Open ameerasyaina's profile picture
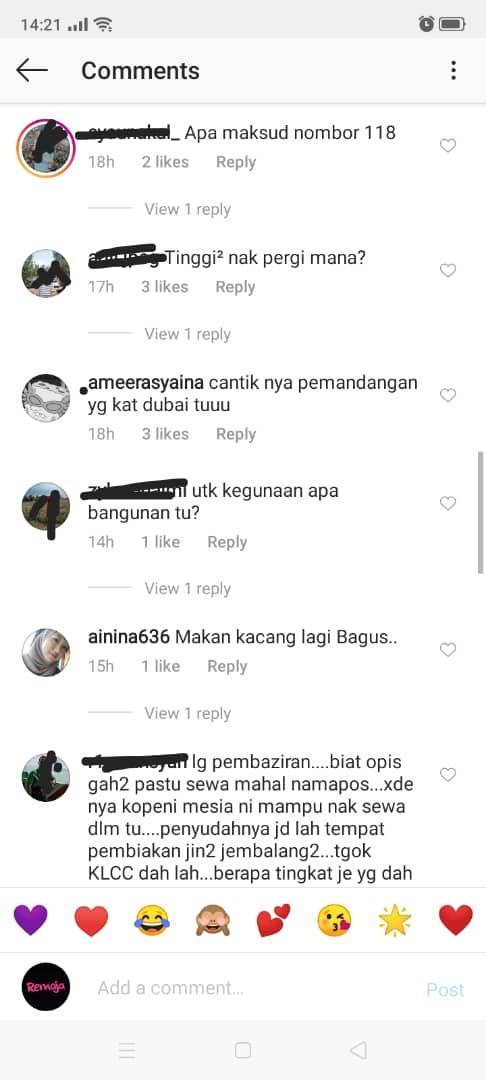 (x=46, y=398)
